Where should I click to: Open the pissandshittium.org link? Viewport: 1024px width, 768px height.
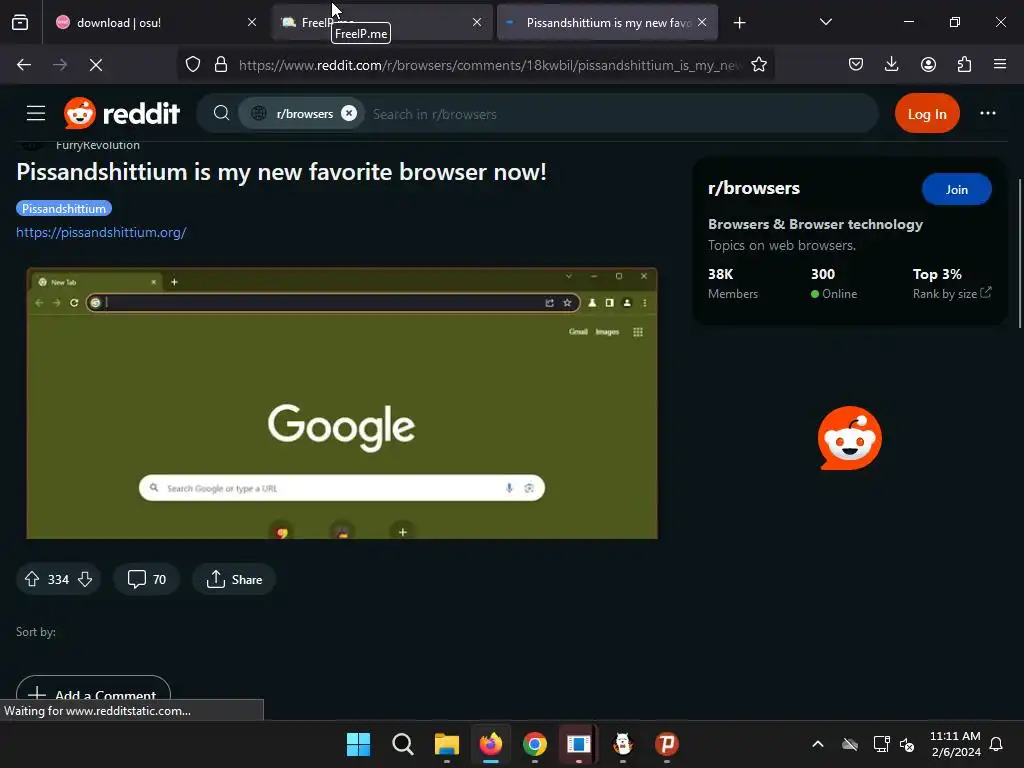click(x=101, y=232)
